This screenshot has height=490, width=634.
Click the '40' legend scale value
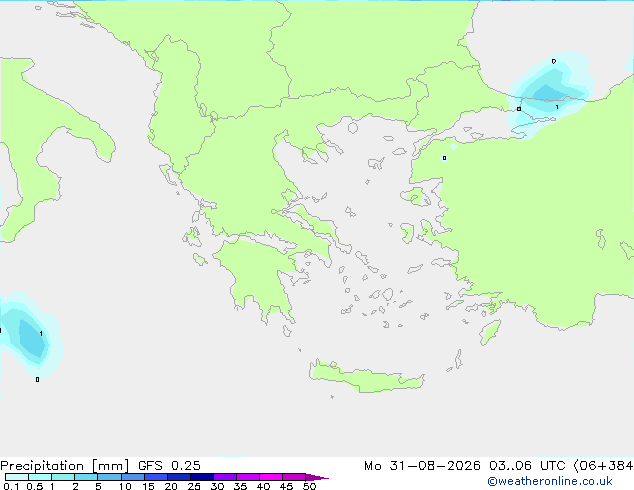[x=263, y=486]
